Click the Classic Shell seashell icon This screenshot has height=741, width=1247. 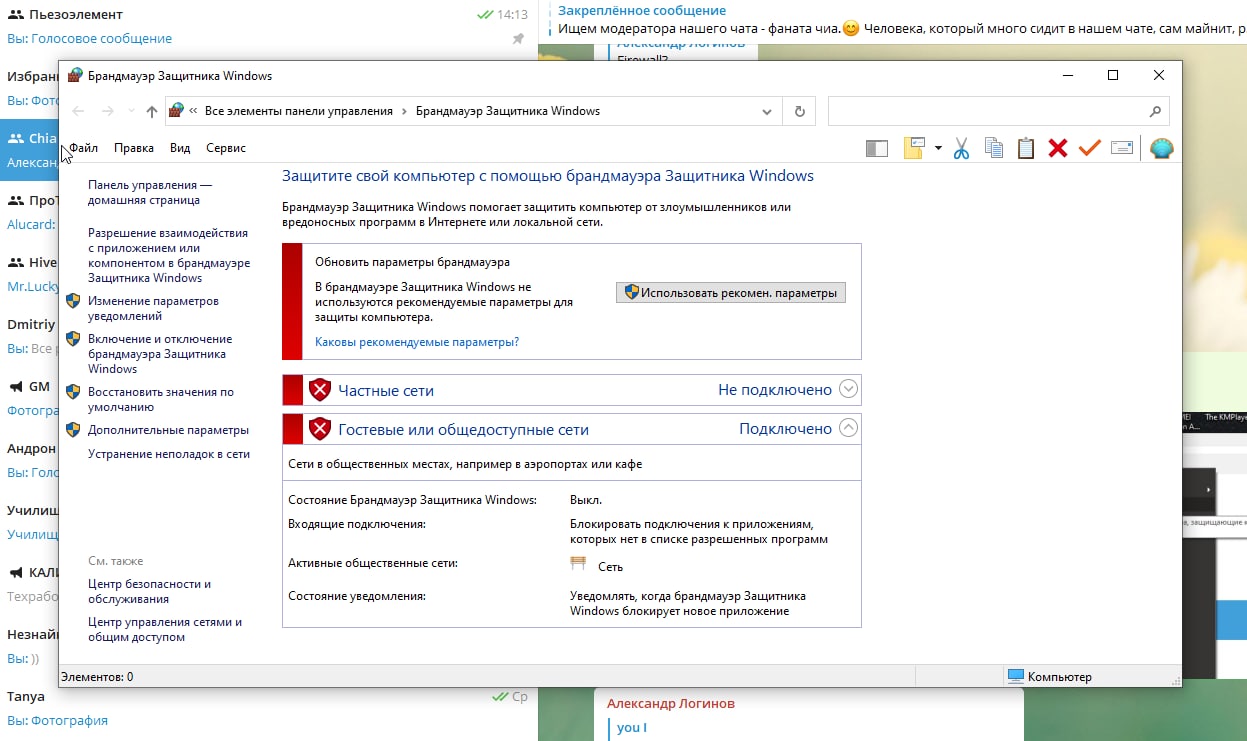(1161, 148)
